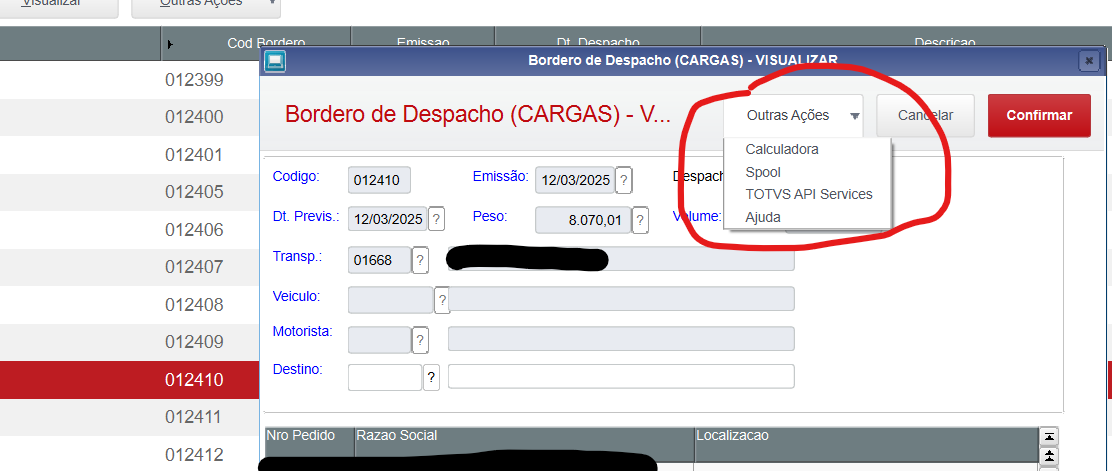Click the Veiculo lookup question-mark button
1112x471 pixels.
(441, 299)
